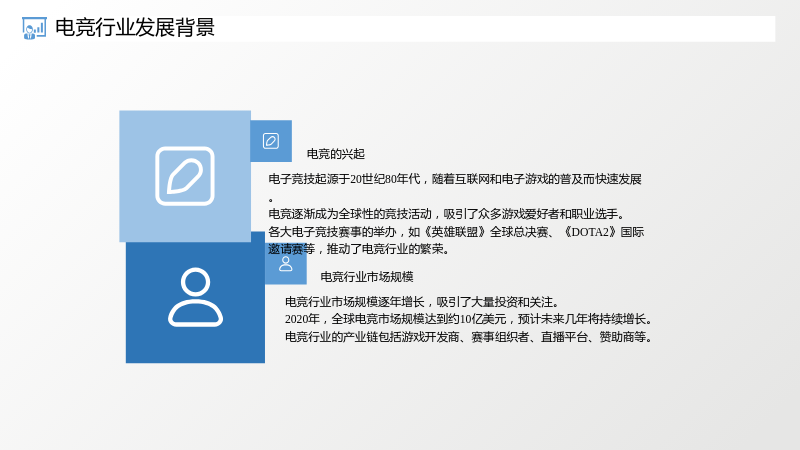The height and width of the screenshot is (450, 800).
Task: Click the large person silhouette icon
Action: (195, 297)
